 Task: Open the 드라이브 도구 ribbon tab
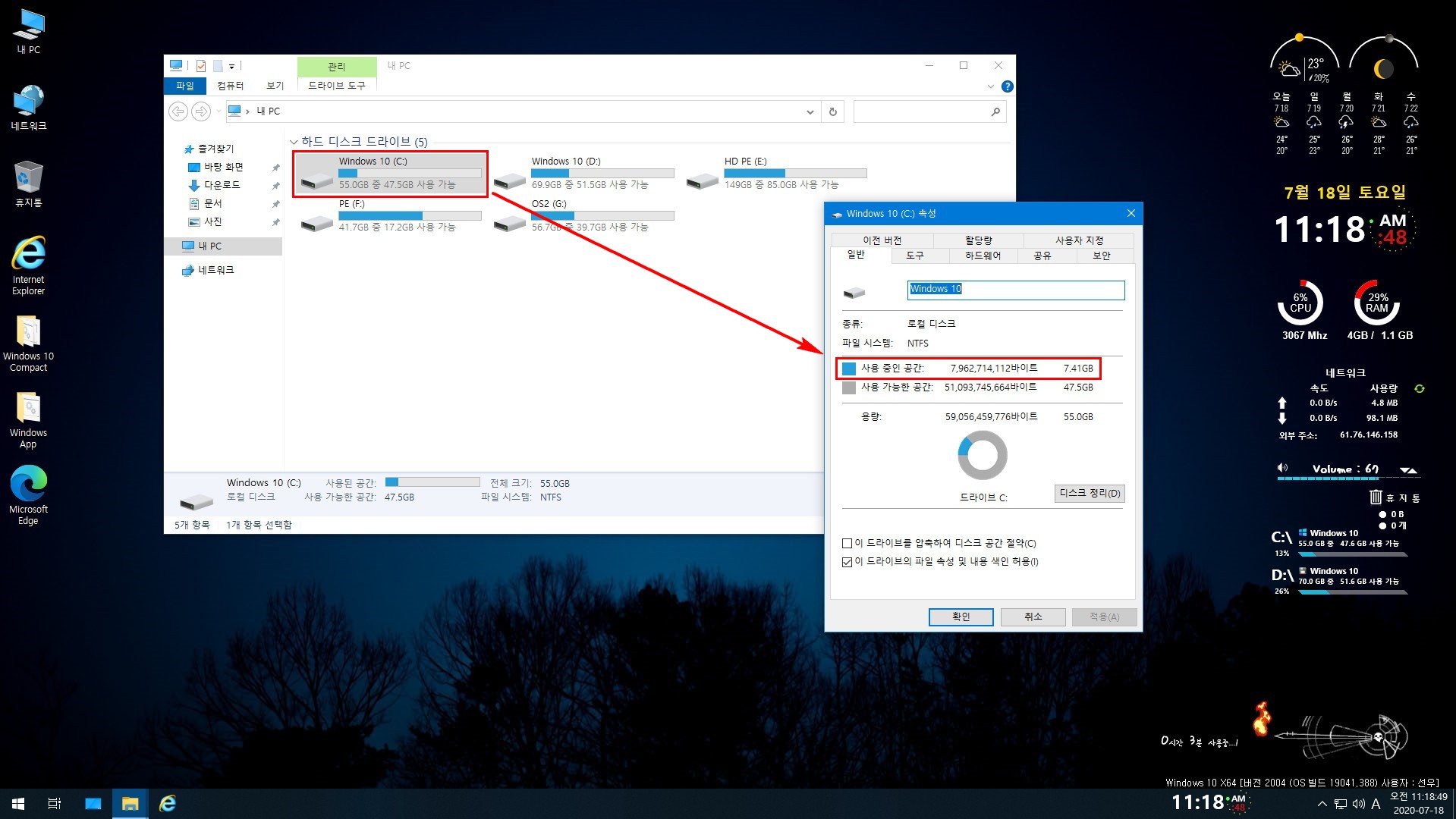tap(336, 86)
